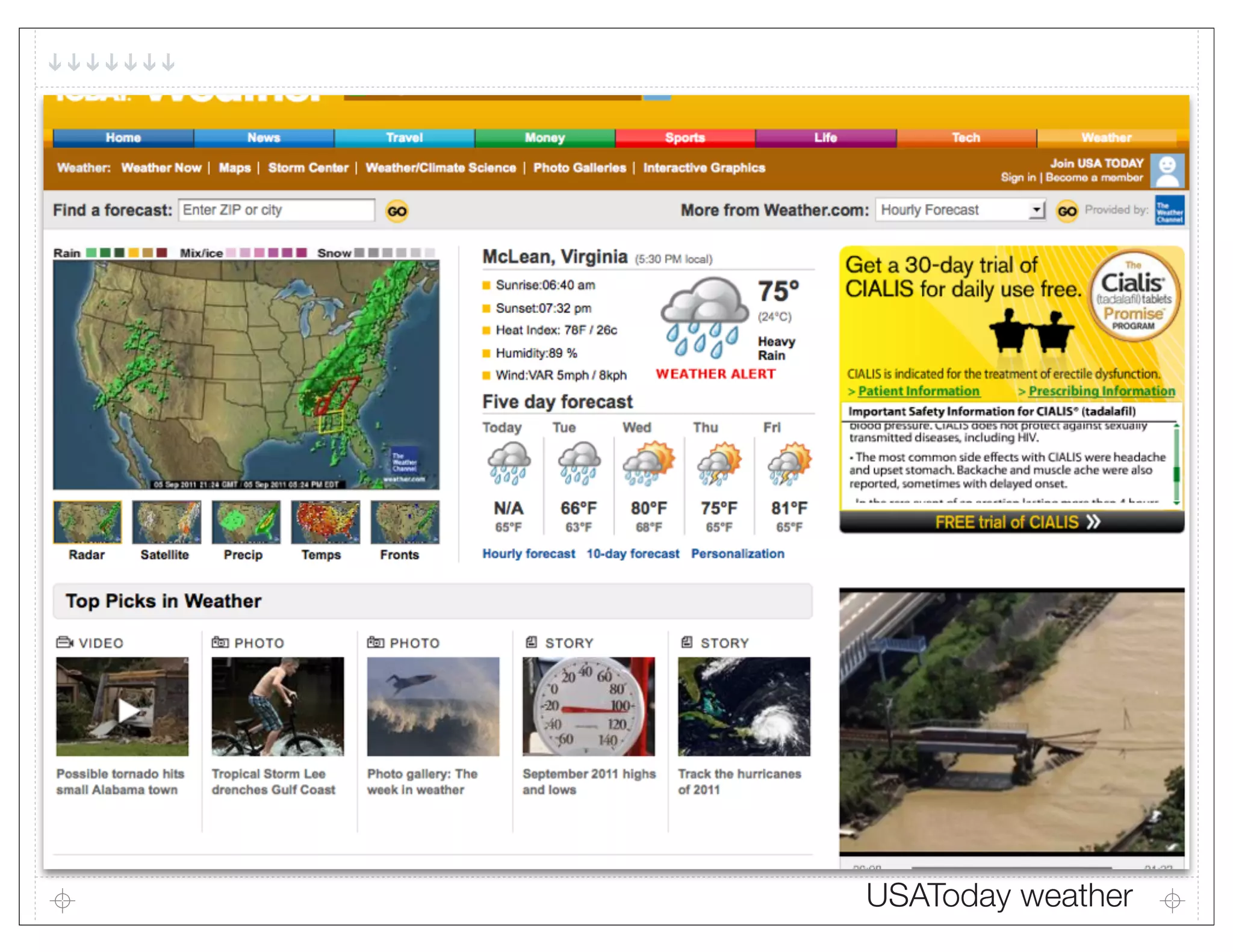Open Tropical Storm Lee photo thumbnail
The height and width of the screenshot is (952, 1233).
[x=278, y=706]
